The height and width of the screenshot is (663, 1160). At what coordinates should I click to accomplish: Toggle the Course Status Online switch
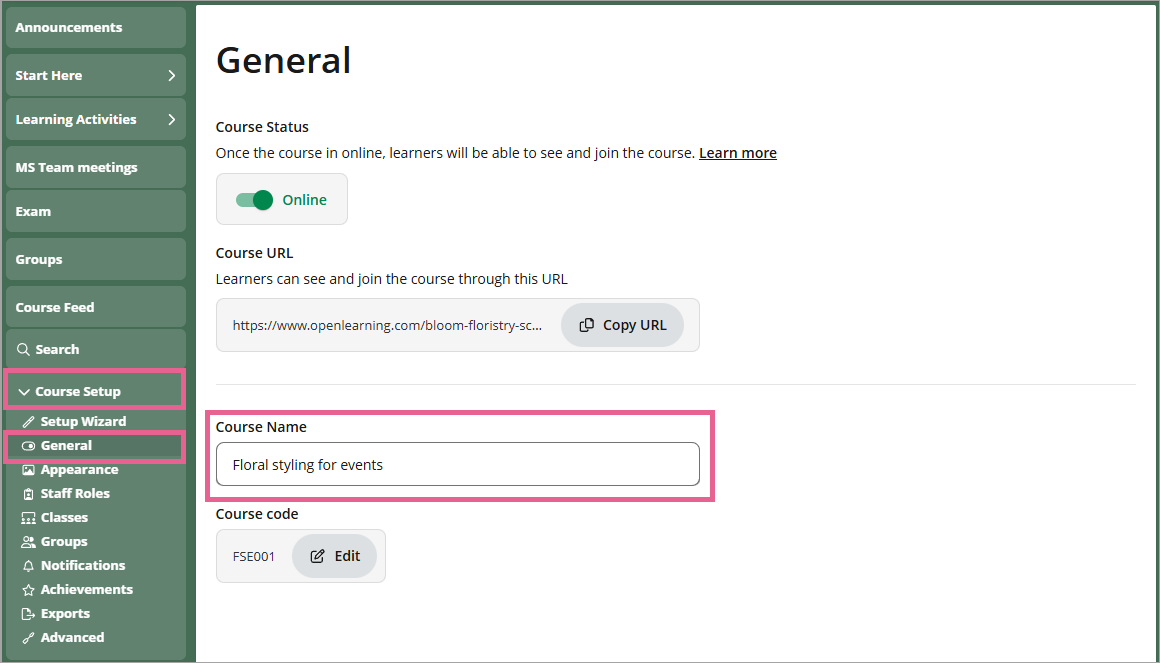[255, 200]
